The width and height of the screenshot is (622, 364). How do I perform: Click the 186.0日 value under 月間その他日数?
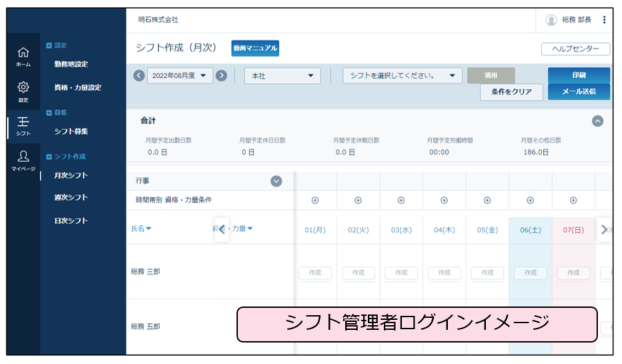(536, 152)
